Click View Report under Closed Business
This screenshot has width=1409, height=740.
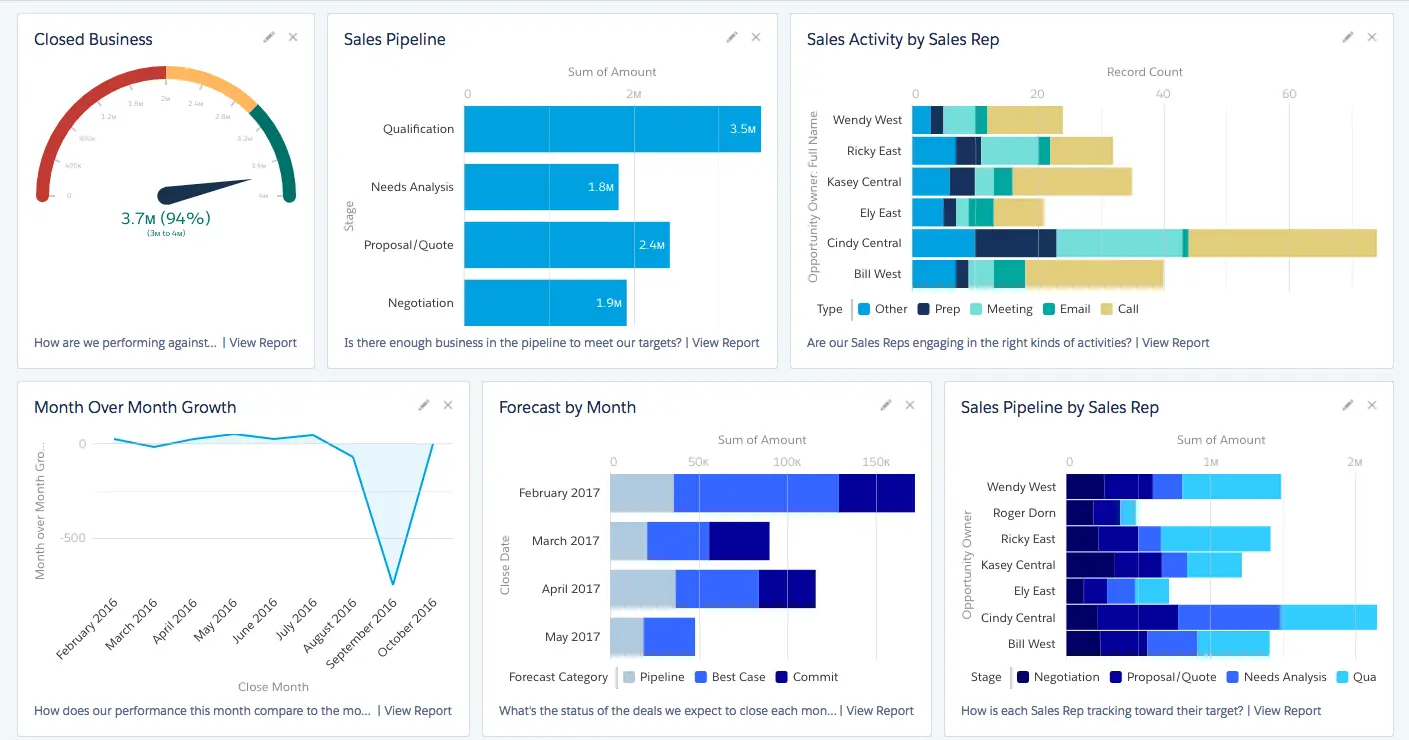pyautogui.click(x=261, y=342)
